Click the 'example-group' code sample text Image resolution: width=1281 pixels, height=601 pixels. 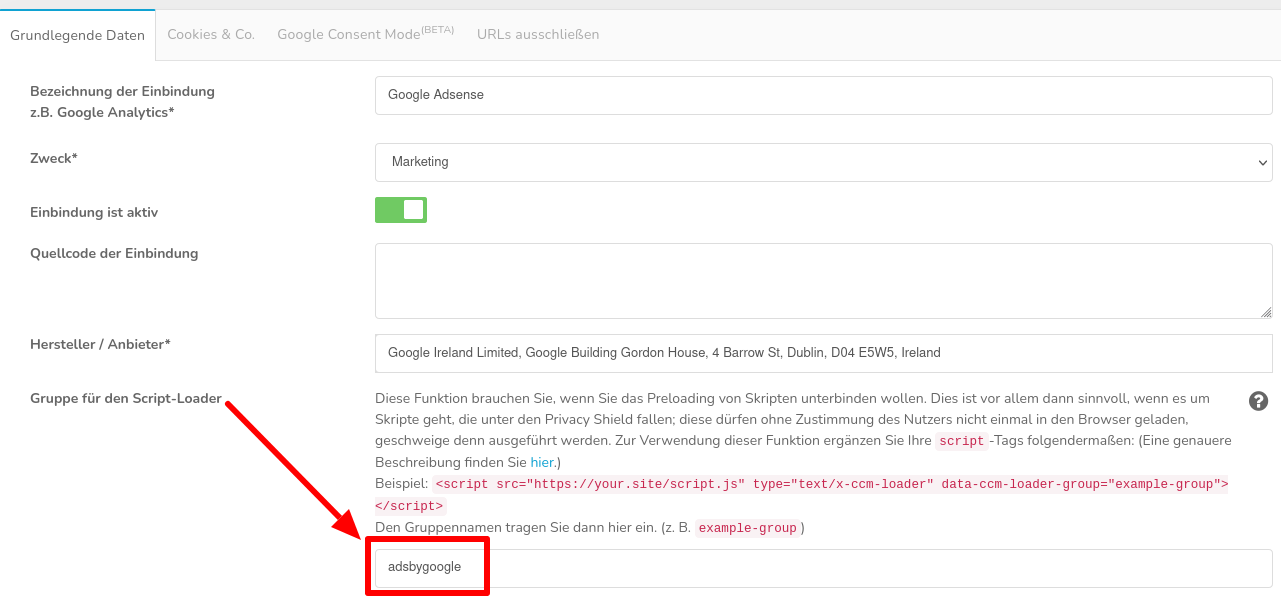click(748, 528)
